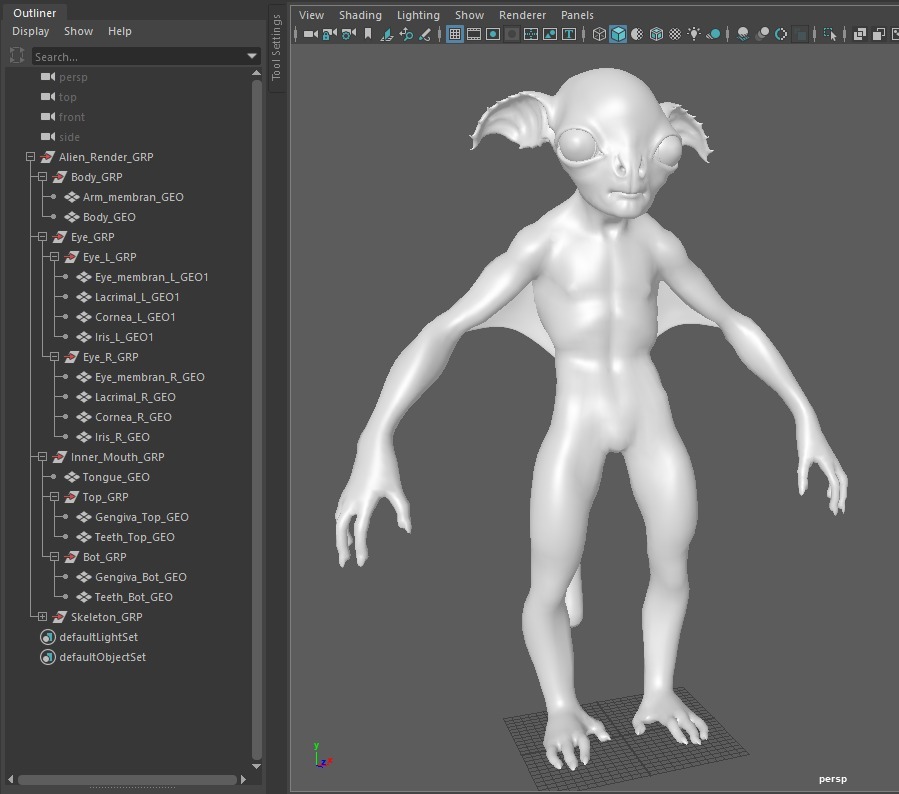899x794 pixels.
Task: Expand the Skeleton_GRP node
Action: point(42,617)
